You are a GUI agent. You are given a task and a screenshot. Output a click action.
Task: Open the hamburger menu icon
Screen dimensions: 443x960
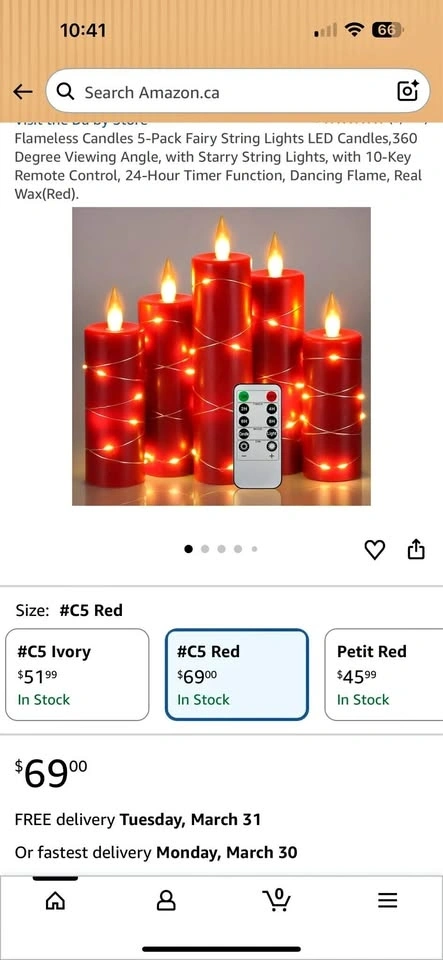[x=387, y=900]
